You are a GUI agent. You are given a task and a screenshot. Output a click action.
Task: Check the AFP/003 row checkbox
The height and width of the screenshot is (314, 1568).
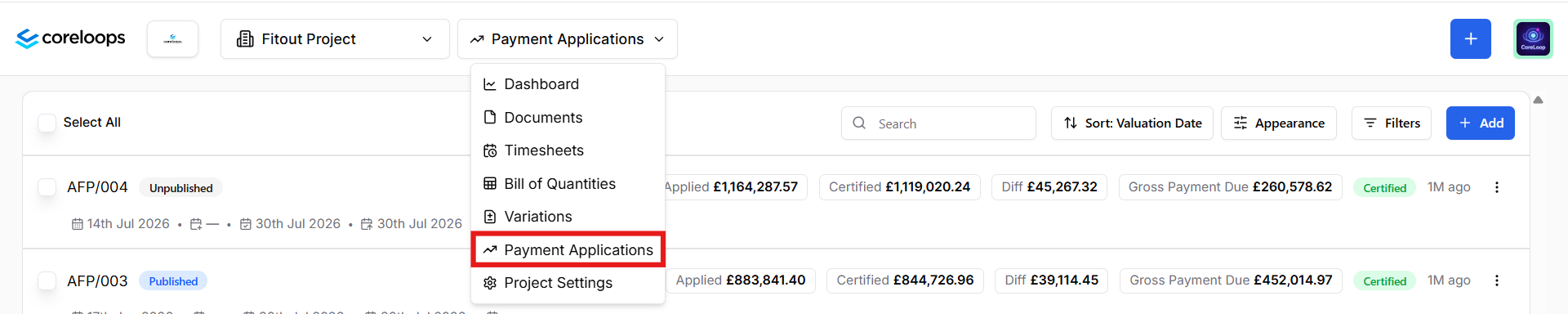(47, 280)
